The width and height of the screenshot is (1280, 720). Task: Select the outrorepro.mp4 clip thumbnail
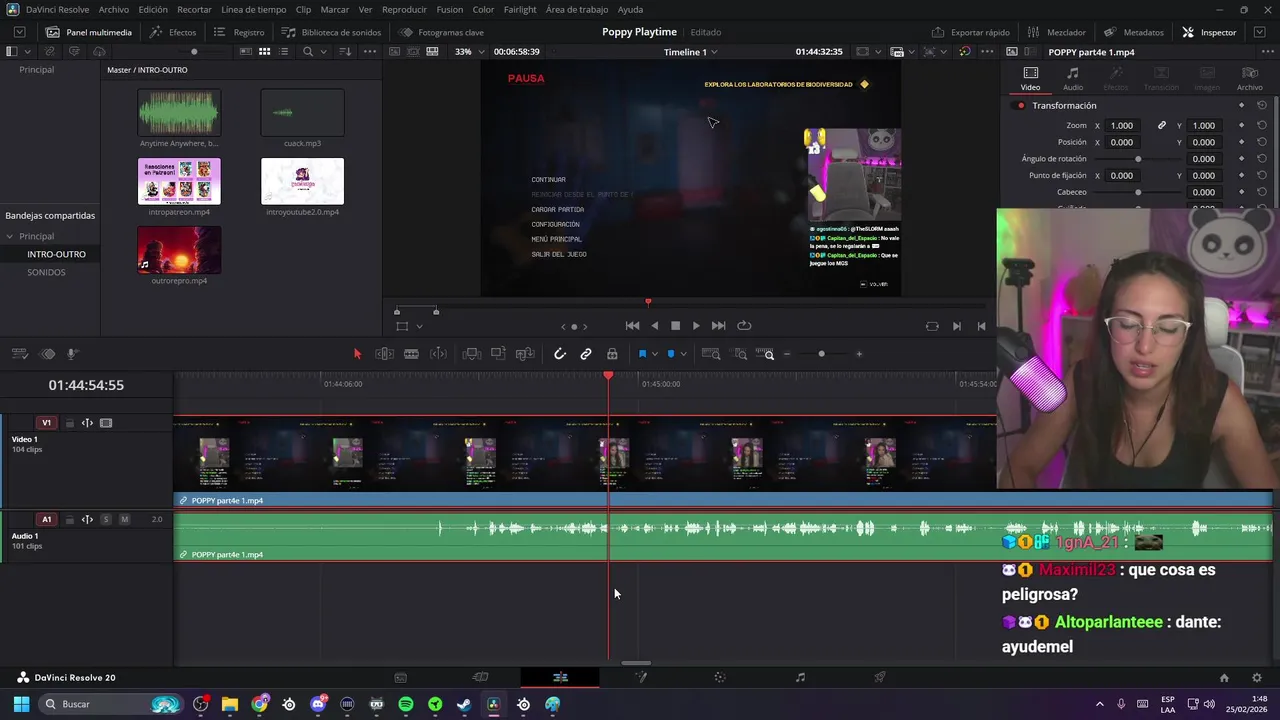[179, 250]
